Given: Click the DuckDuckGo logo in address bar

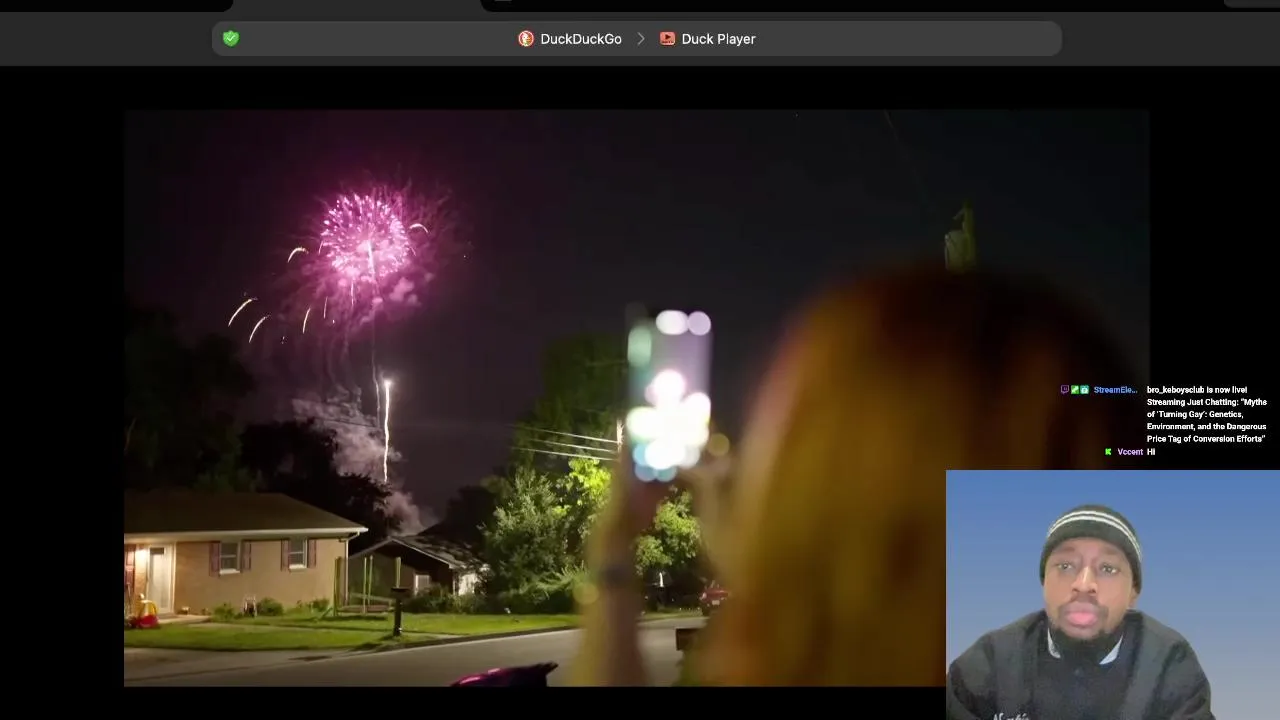Looking at the screenshot, I should click(x=526, y=39).
